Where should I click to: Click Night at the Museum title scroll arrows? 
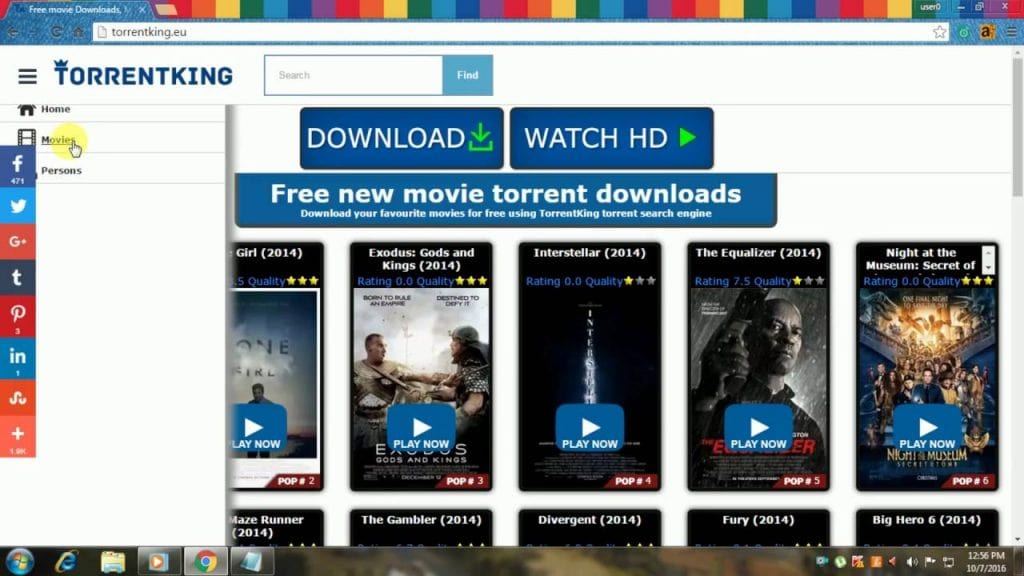988,260
